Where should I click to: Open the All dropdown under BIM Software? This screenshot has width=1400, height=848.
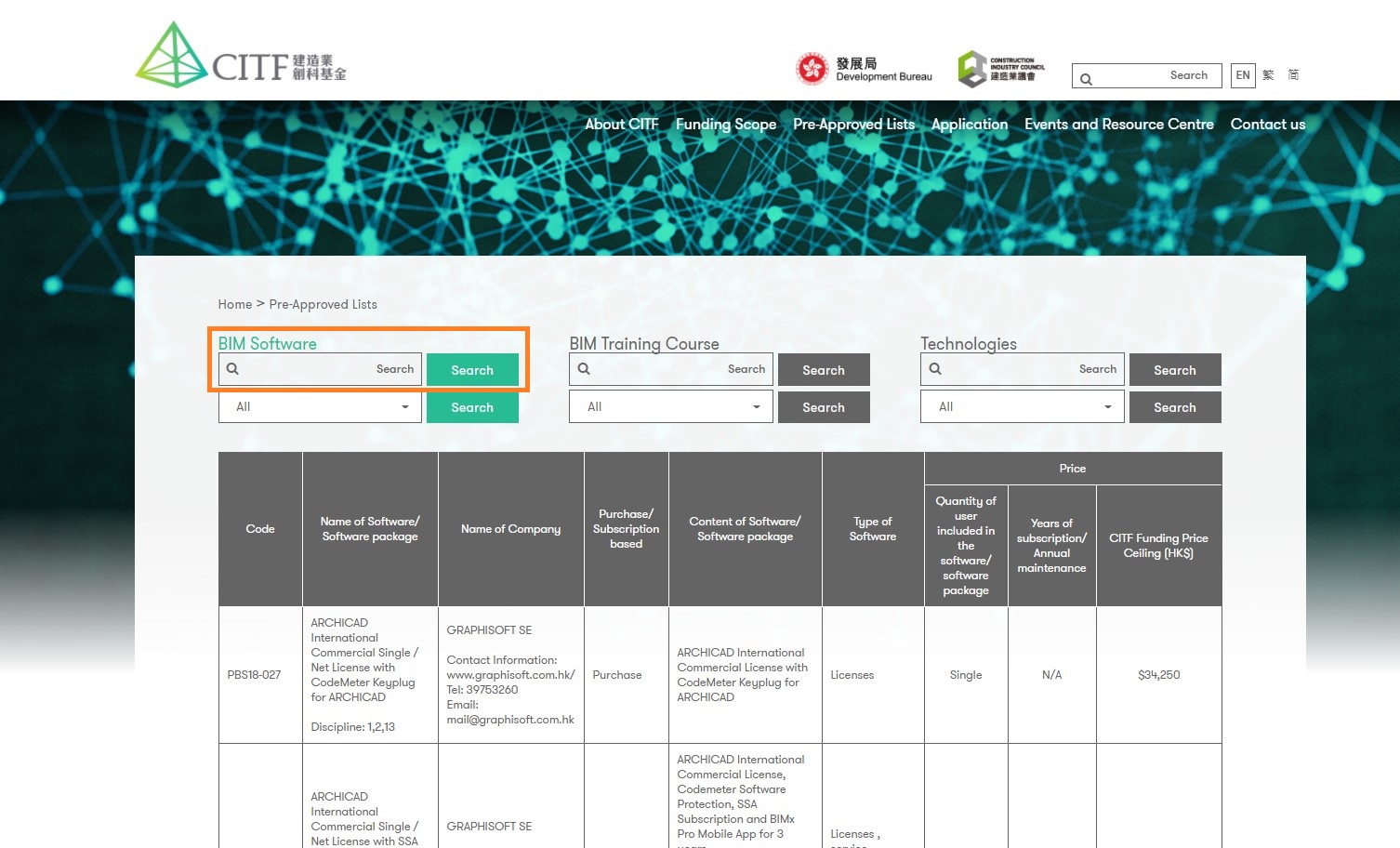pos(320,406)
